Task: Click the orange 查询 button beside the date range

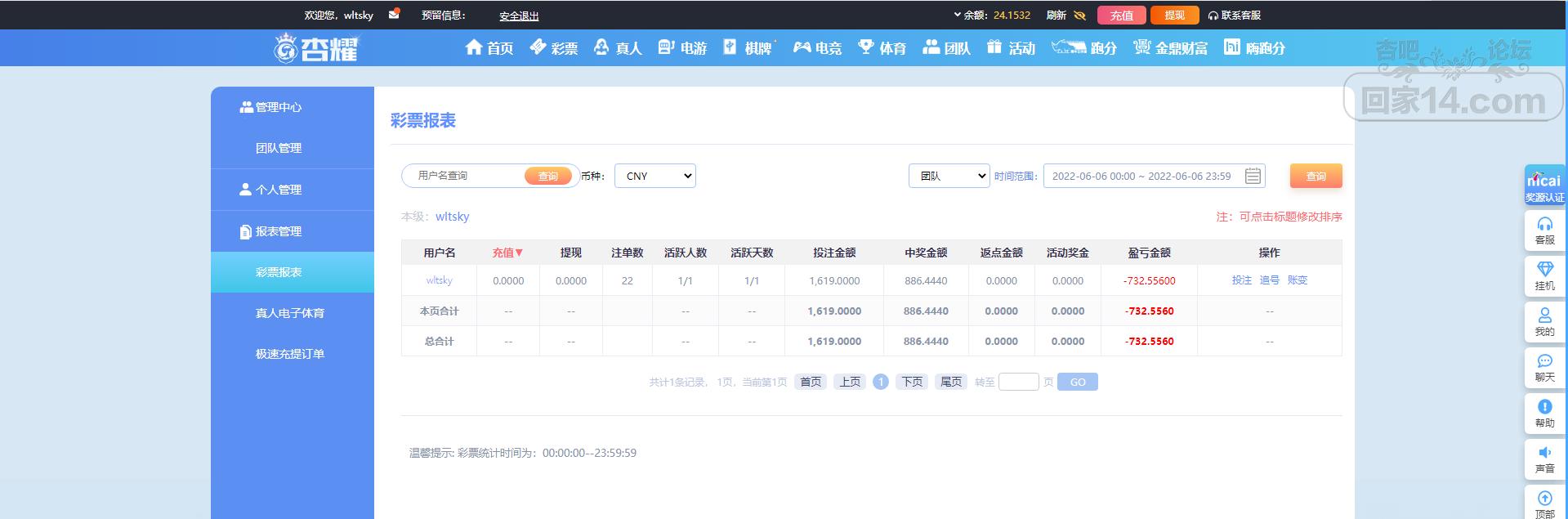Action: point(1316,176)
